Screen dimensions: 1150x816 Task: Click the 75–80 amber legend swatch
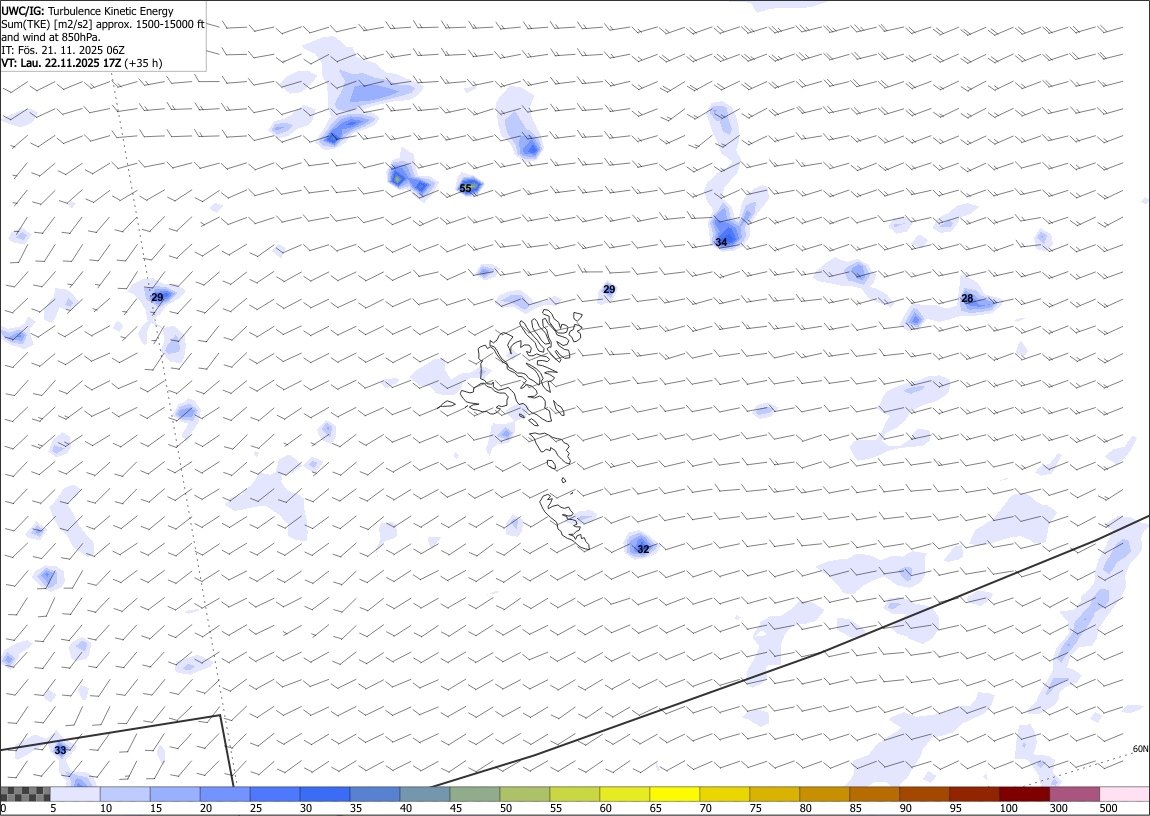pyautogui.click(x=774, y=794)
